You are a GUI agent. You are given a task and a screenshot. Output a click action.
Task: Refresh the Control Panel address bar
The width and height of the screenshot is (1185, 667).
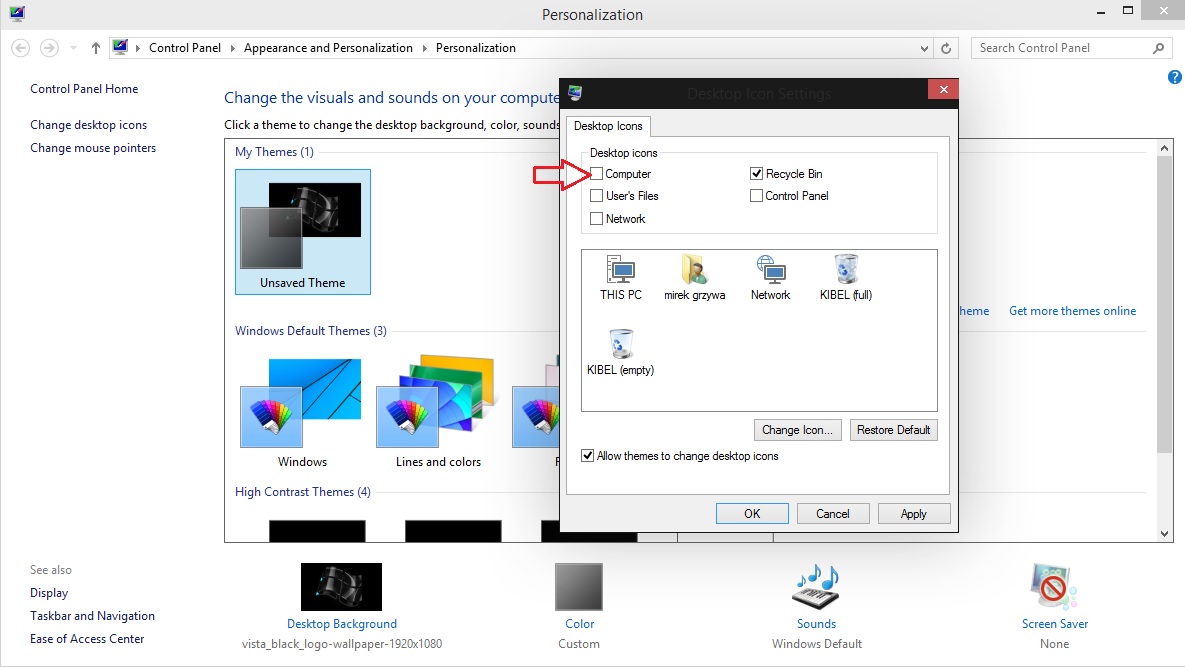pyautogui.click(x=945, y=48)
